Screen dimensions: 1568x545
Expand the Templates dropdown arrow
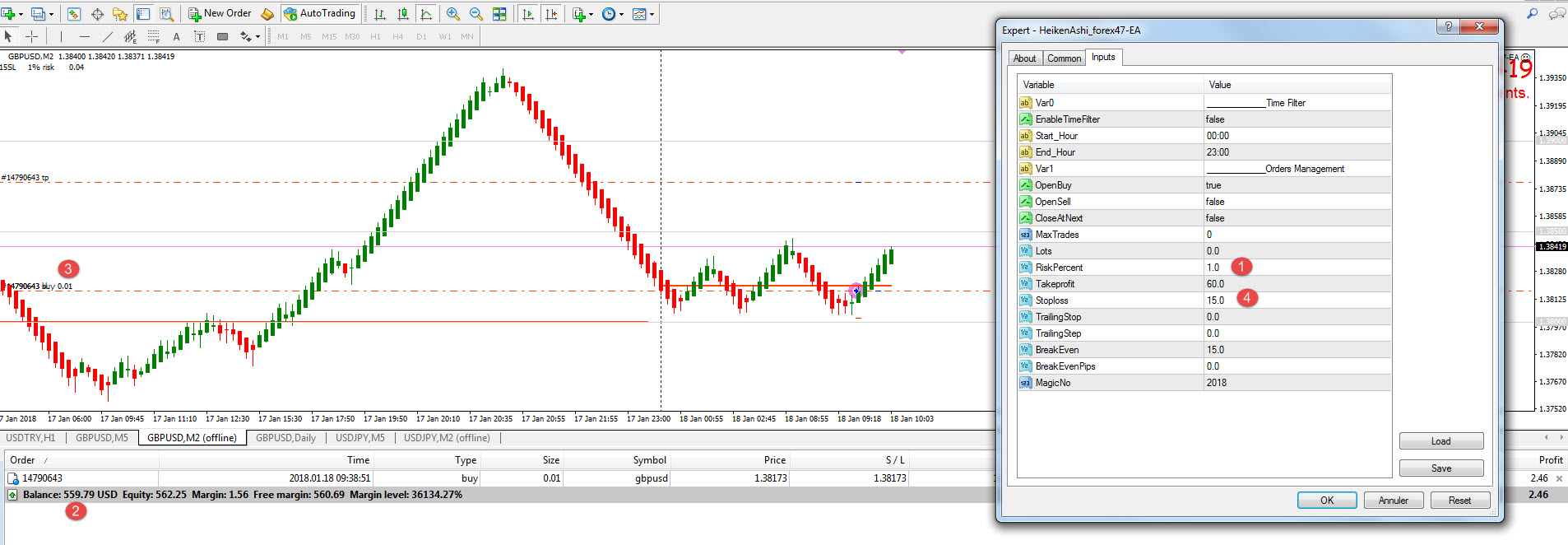[x=652, y=14]
